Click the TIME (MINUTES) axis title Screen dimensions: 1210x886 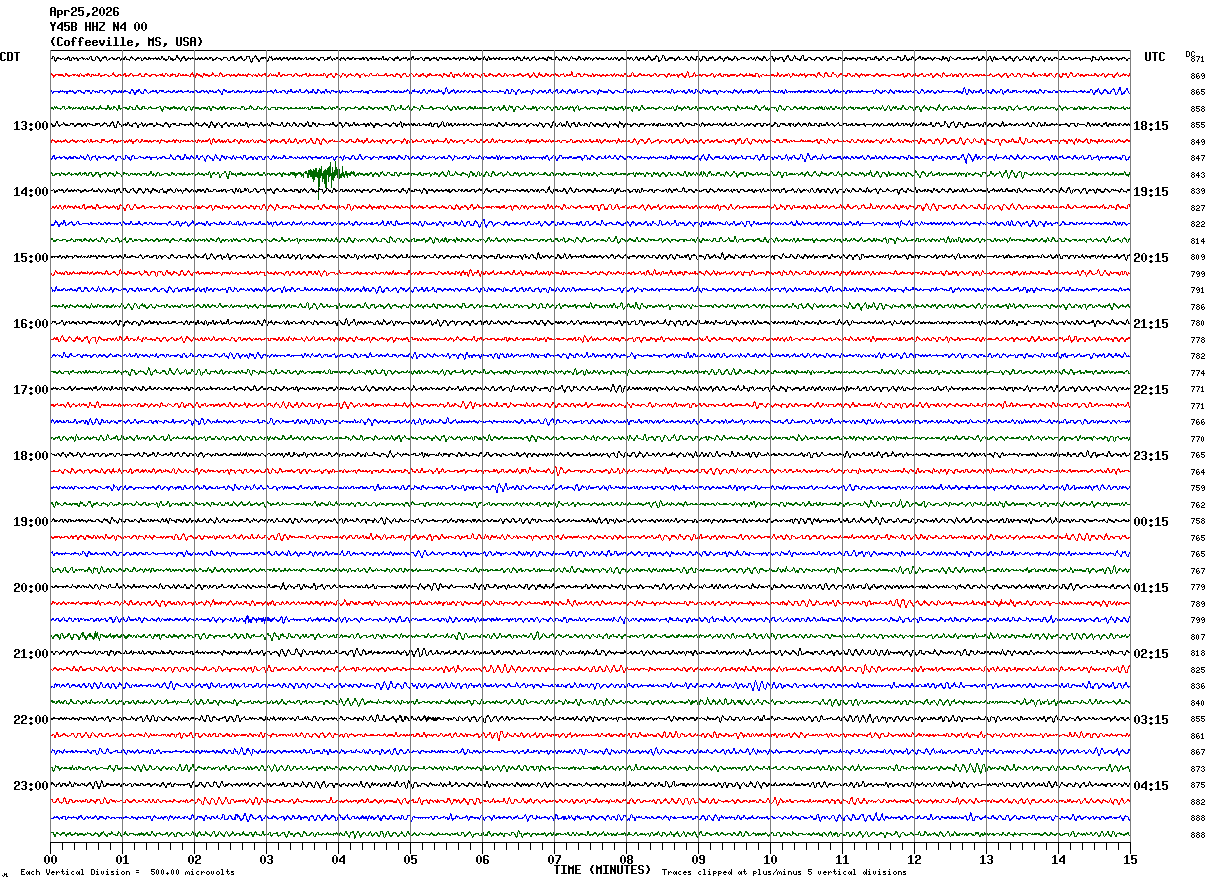(x=602, y=870)
